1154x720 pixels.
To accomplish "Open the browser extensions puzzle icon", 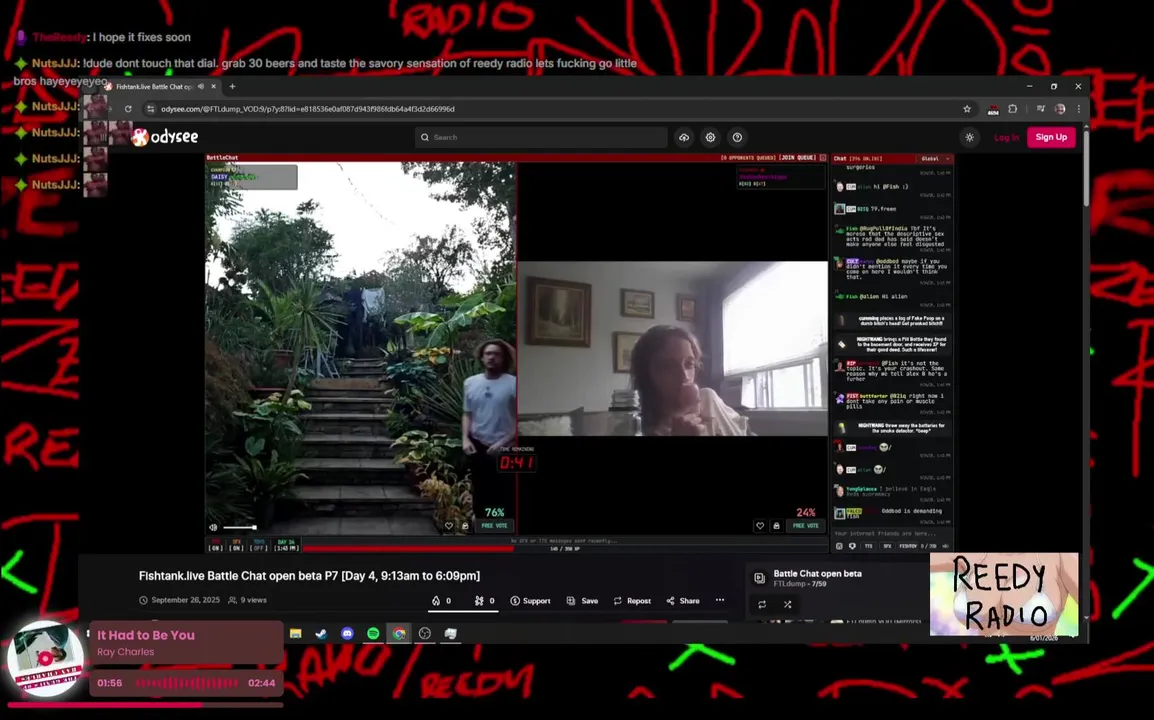I will click(x=1013, y=109).
